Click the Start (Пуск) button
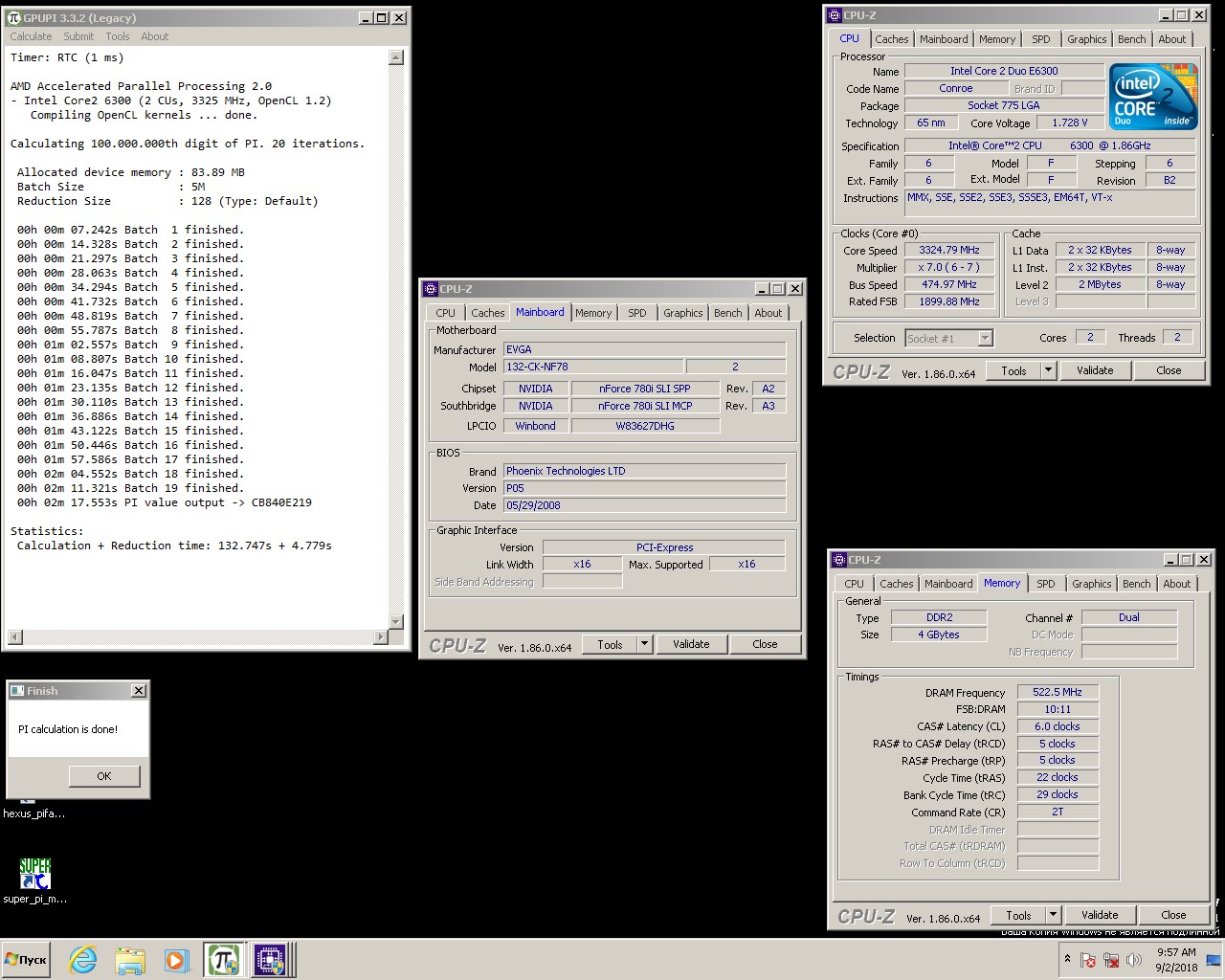Image resolution: width=1225 pixels, height=980 pixels. coord(26,960)
